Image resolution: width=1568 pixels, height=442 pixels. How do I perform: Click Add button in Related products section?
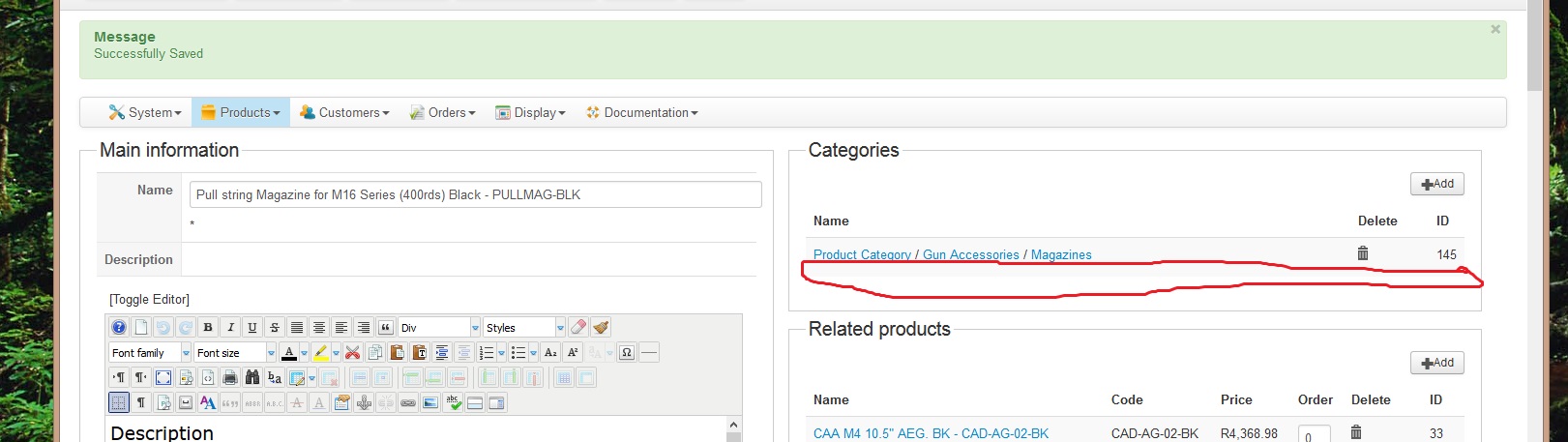pyautogui.click(x=1437, y=363)
